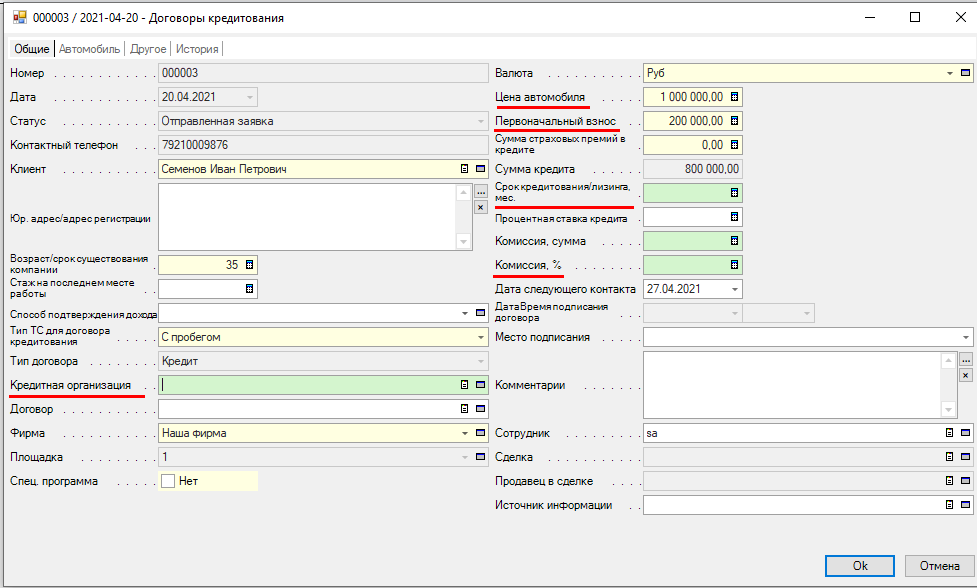Expand the Место подписания dropdown
Viewport: 977px width, 588px height.
click(965, 337)
